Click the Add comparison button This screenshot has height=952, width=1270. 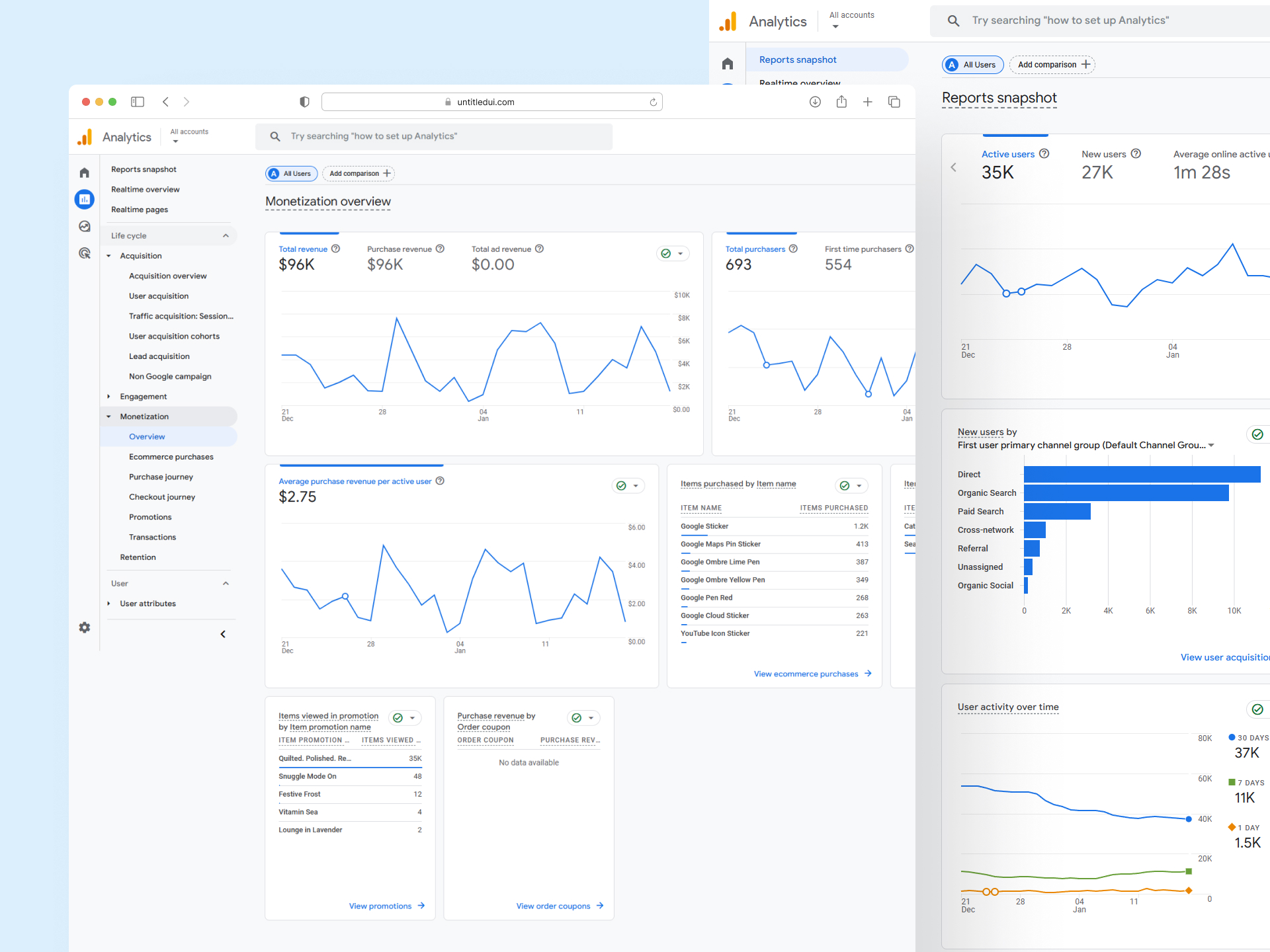pyautogui.click(x=359, y=173)
